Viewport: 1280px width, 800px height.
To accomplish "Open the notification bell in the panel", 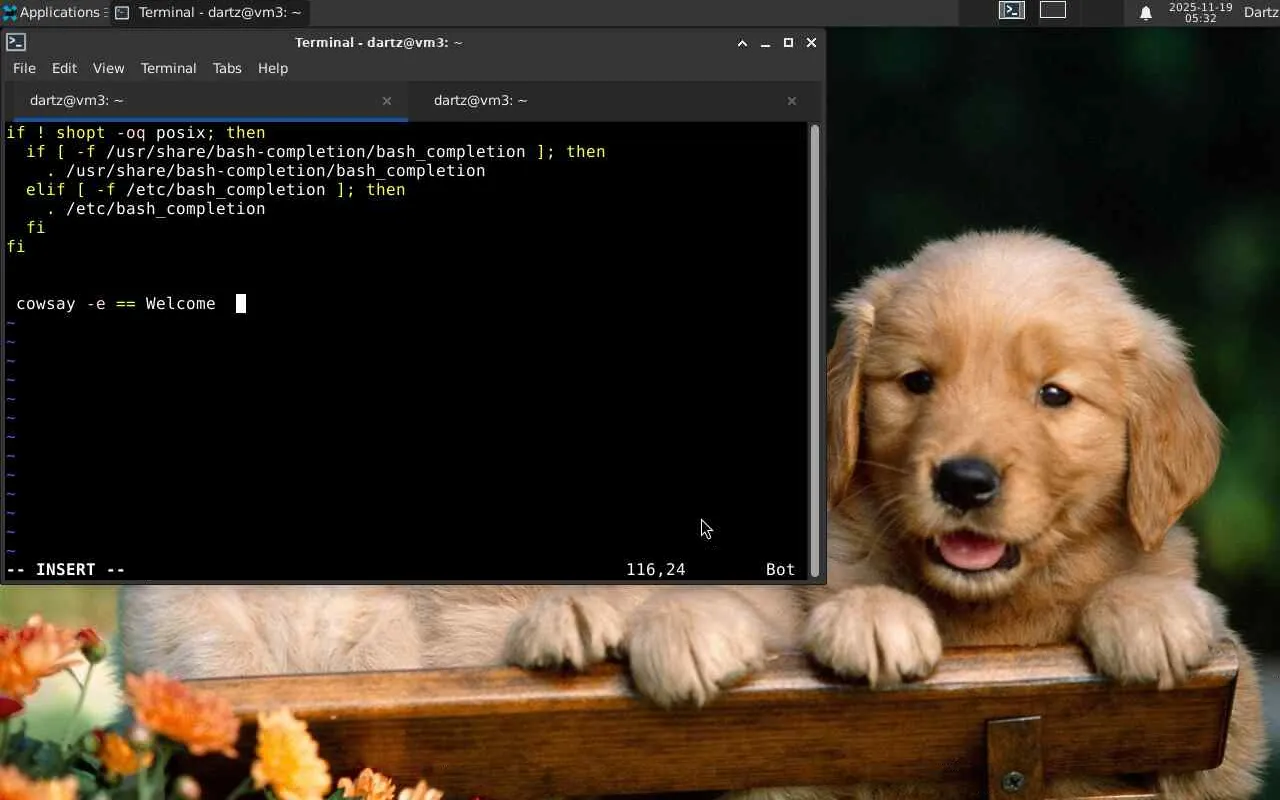I will point(1146,13).
